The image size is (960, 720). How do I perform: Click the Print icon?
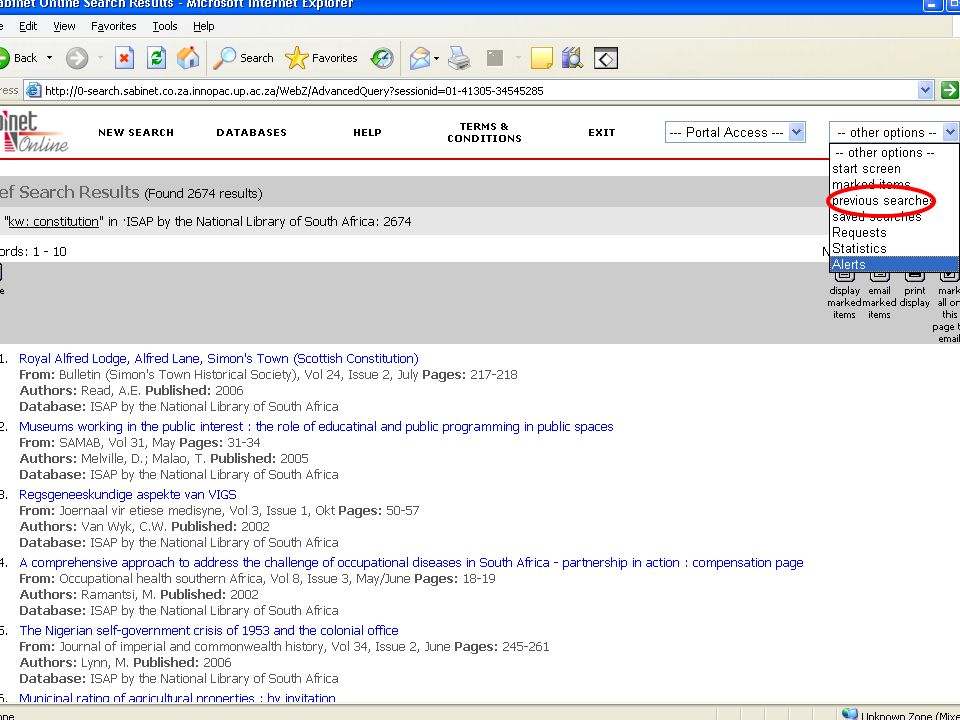tap(459, 58)
